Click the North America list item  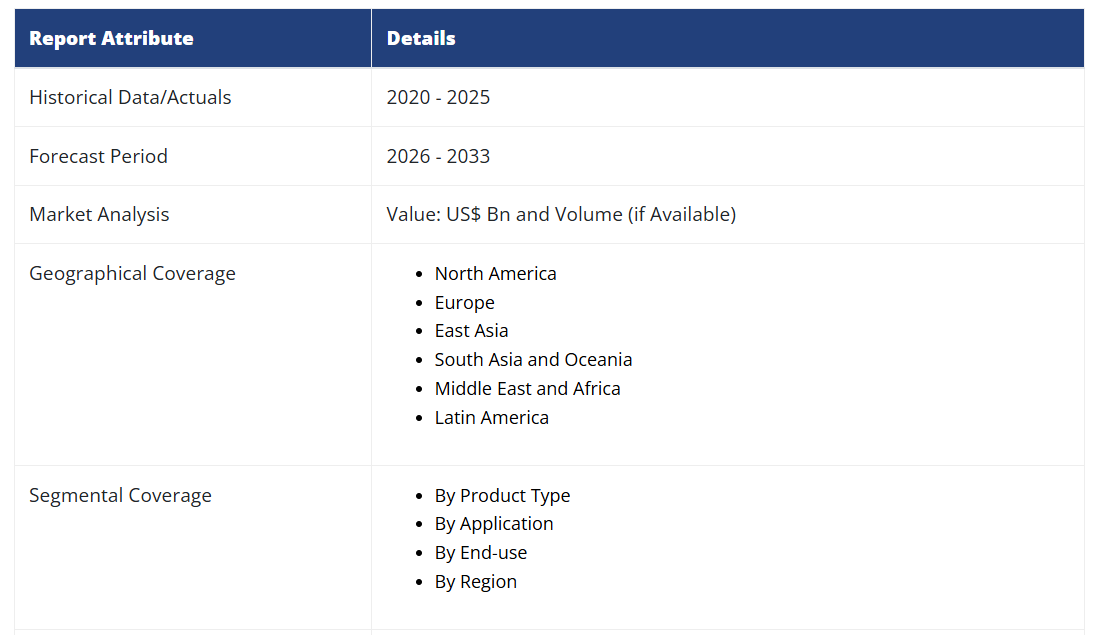pyautogui.click(x=495, y=273)
